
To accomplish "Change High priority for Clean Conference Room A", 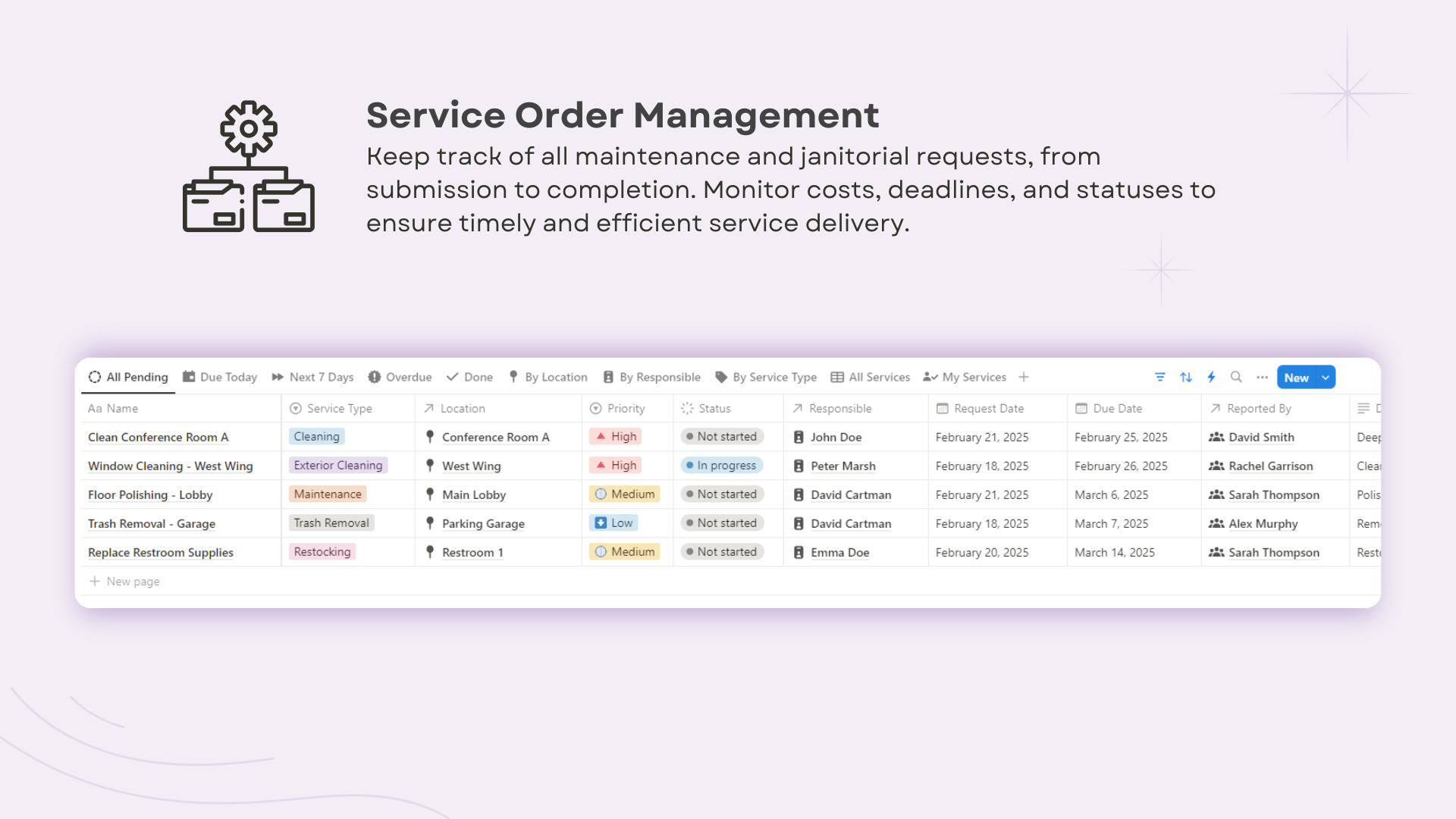I will coord(616,436).
